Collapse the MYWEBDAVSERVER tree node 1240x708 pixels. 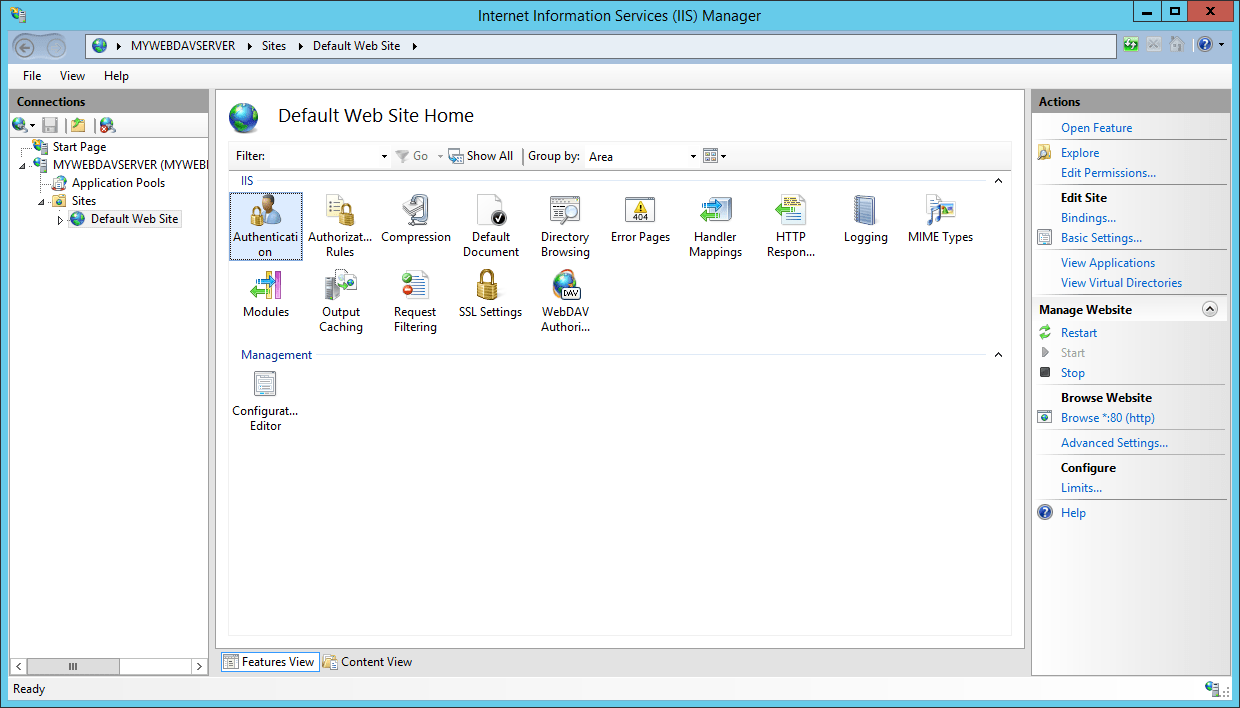click(24, 165)
